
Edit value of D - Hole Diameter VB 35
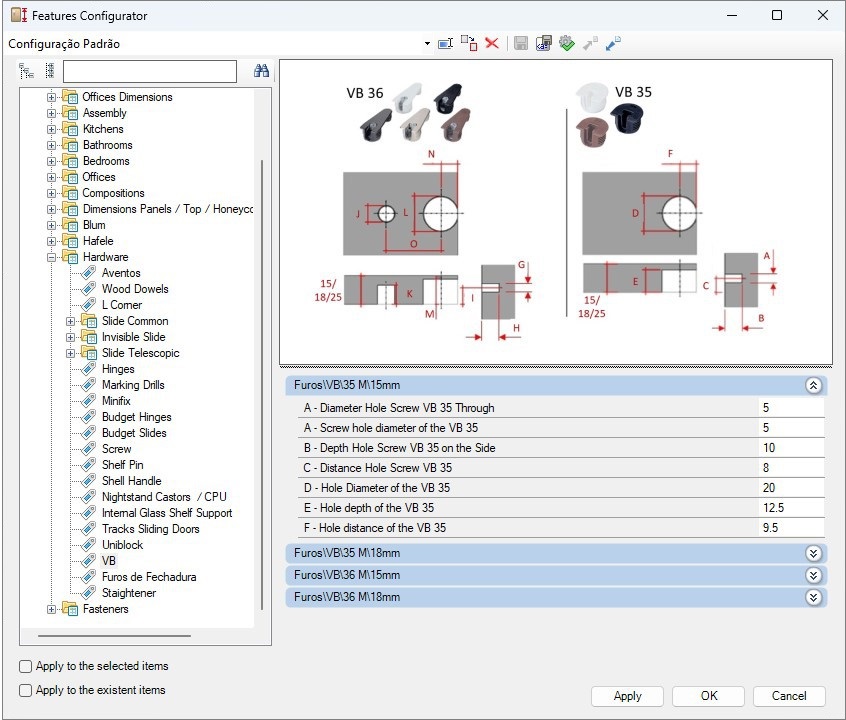click(791, 488)
